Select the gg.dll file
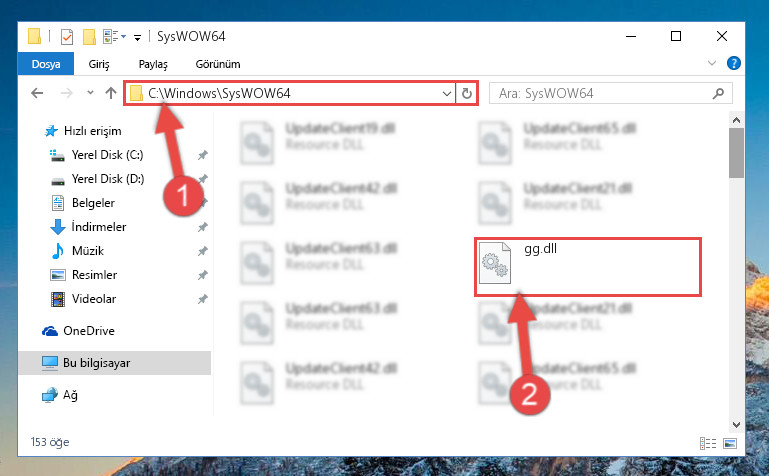This screenshot has width=769, height=476. pos(588,267)
